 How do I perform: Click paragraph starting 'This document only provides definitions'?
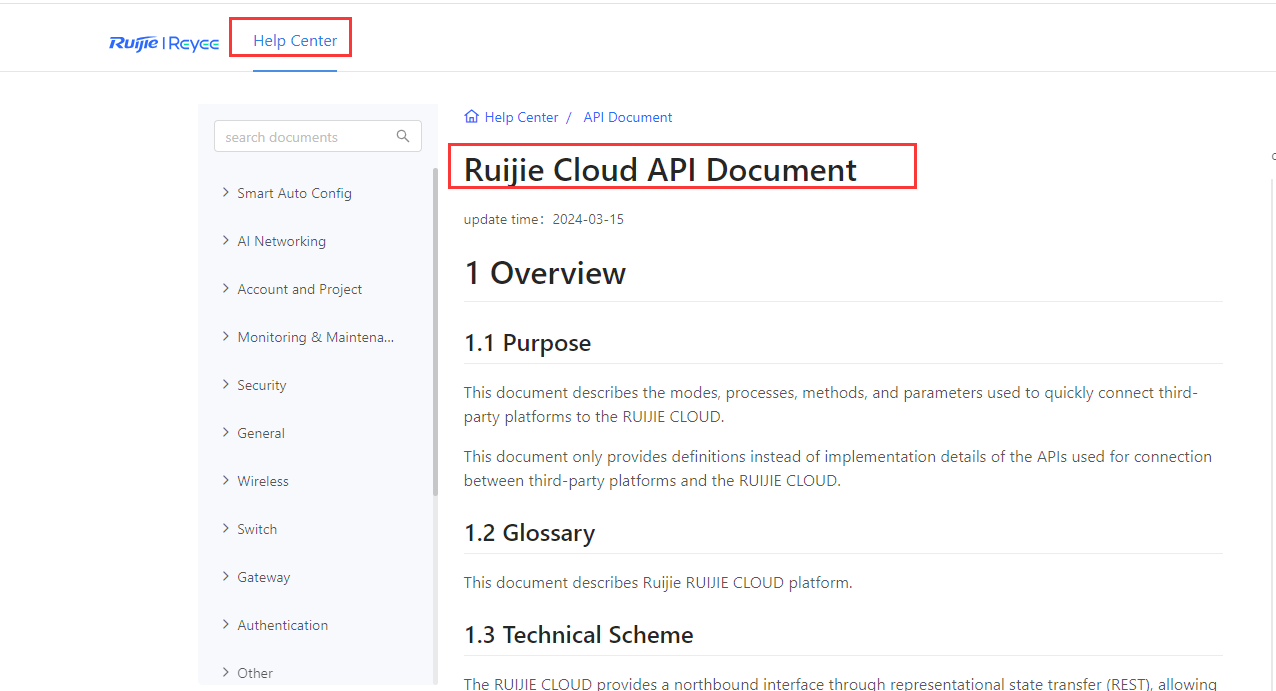(838, 468)
